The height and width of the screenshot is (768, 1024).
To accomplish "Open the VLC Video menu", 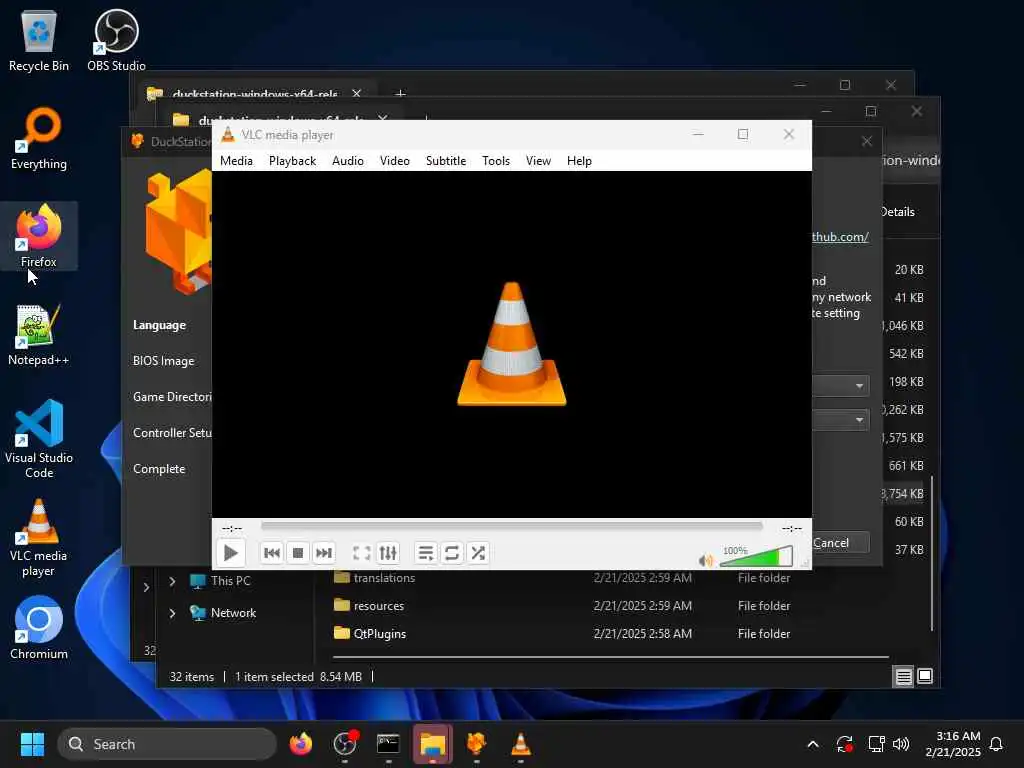I will [x=394, y=161].
